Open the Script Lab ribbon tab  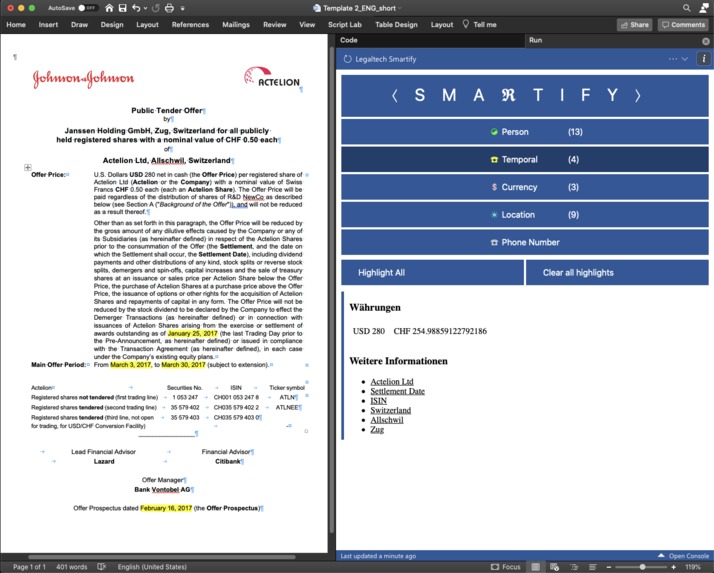click(x=345, y=25)
